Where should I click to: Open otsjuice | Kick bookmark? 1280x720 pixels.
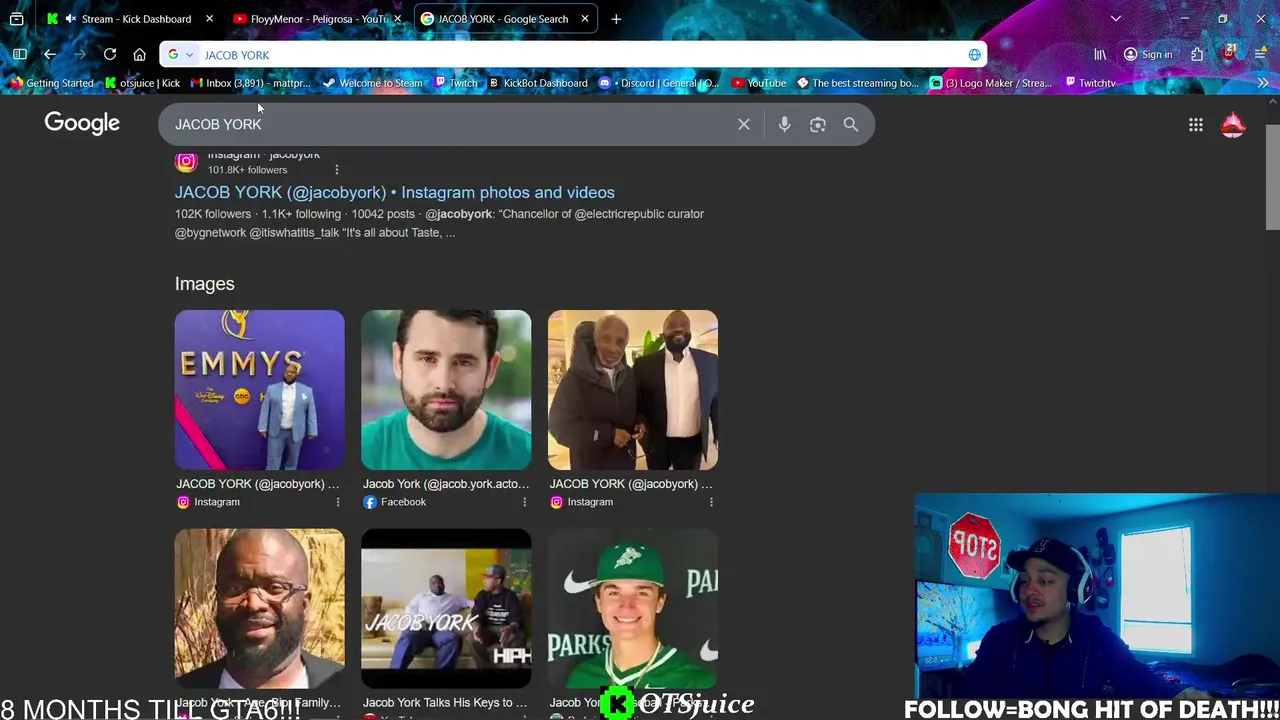142,83
